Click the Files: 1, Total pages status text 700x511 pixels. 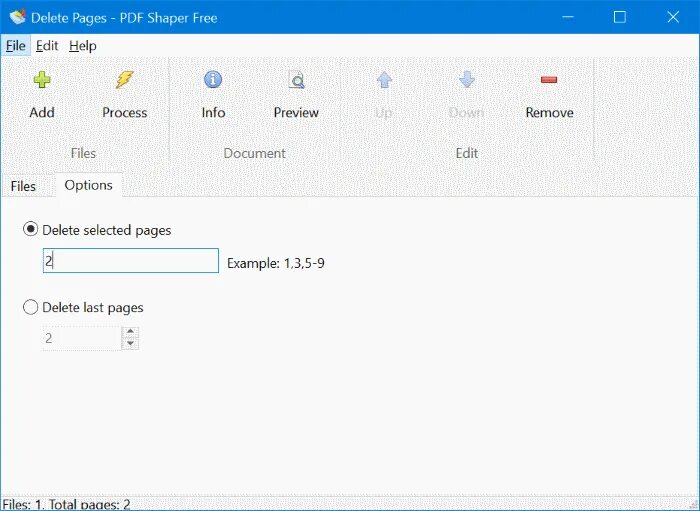click(x=67, y=504)
